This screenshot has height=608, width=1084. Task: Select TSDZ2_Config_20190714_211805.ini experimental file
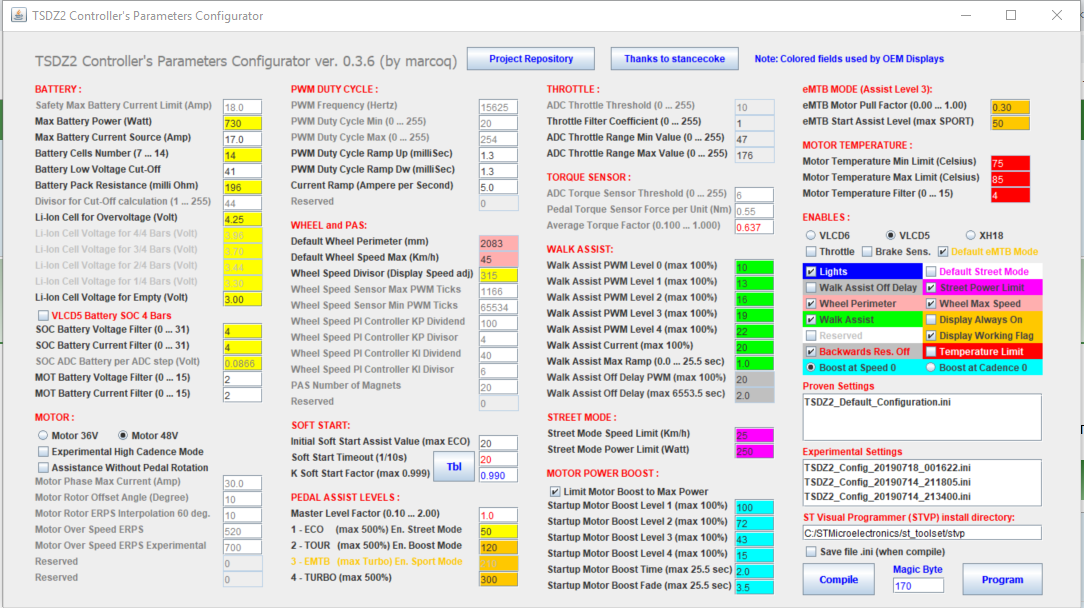[887, 482]
